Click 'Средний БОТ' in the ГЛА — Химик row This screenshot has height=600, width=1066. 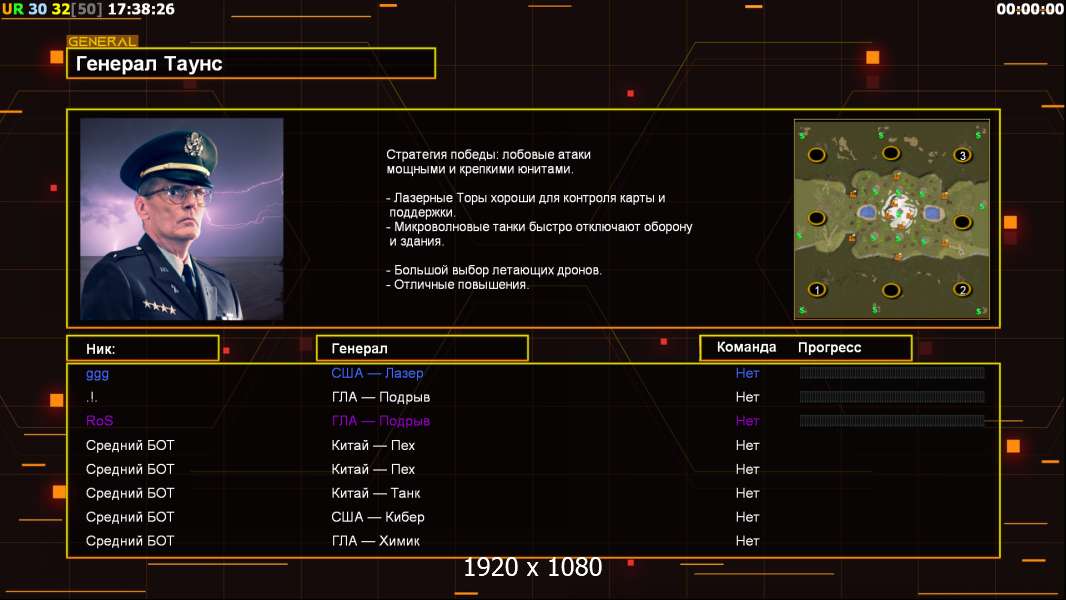click(130, 541)
